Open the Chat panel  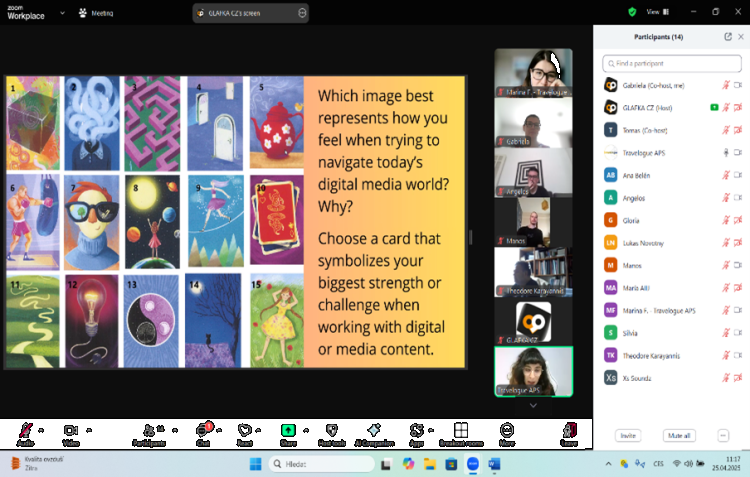click(203, 432)
